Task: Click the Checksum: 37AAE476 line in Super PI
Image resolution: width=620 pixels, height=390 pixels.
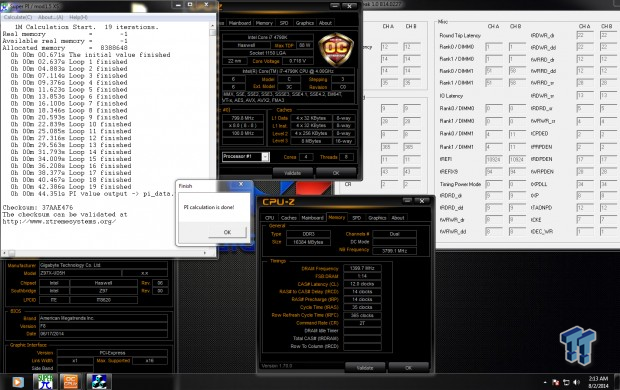Action: point(38,207)
